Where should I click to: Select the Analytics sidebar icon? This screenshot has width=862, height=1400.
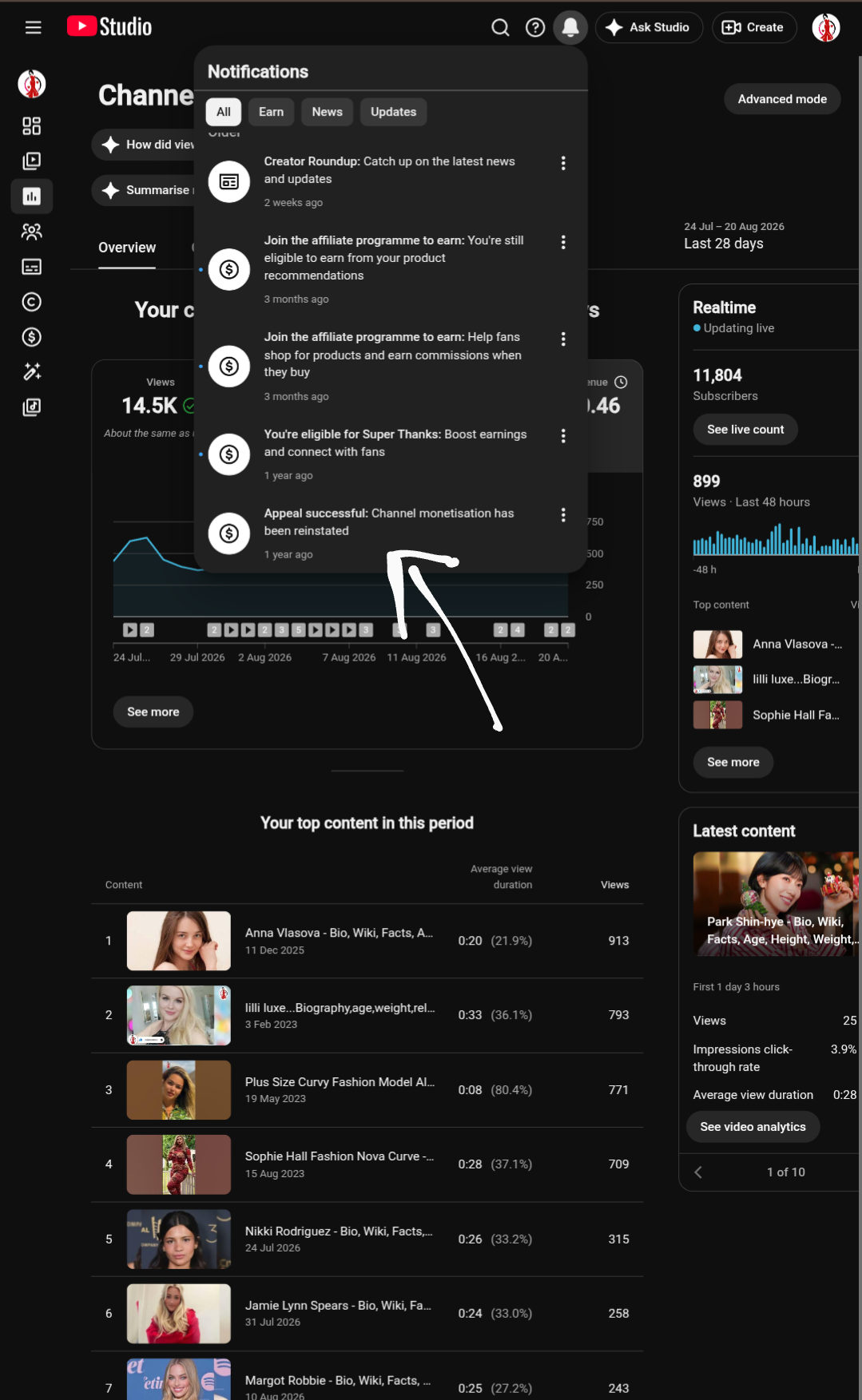coord(32,196)
